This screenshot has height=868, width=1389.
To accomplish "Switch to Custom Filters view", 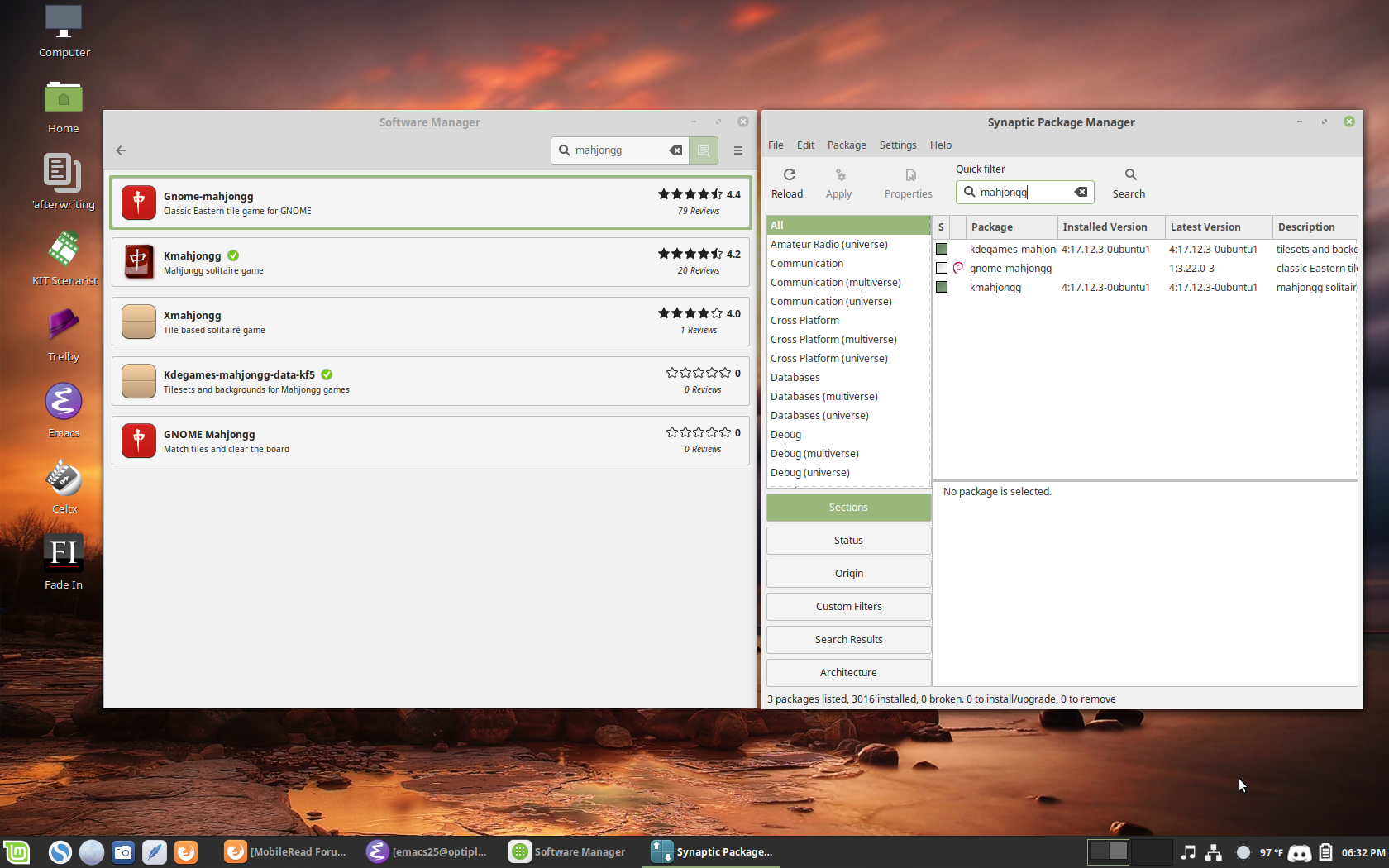I will pos(848,607).
